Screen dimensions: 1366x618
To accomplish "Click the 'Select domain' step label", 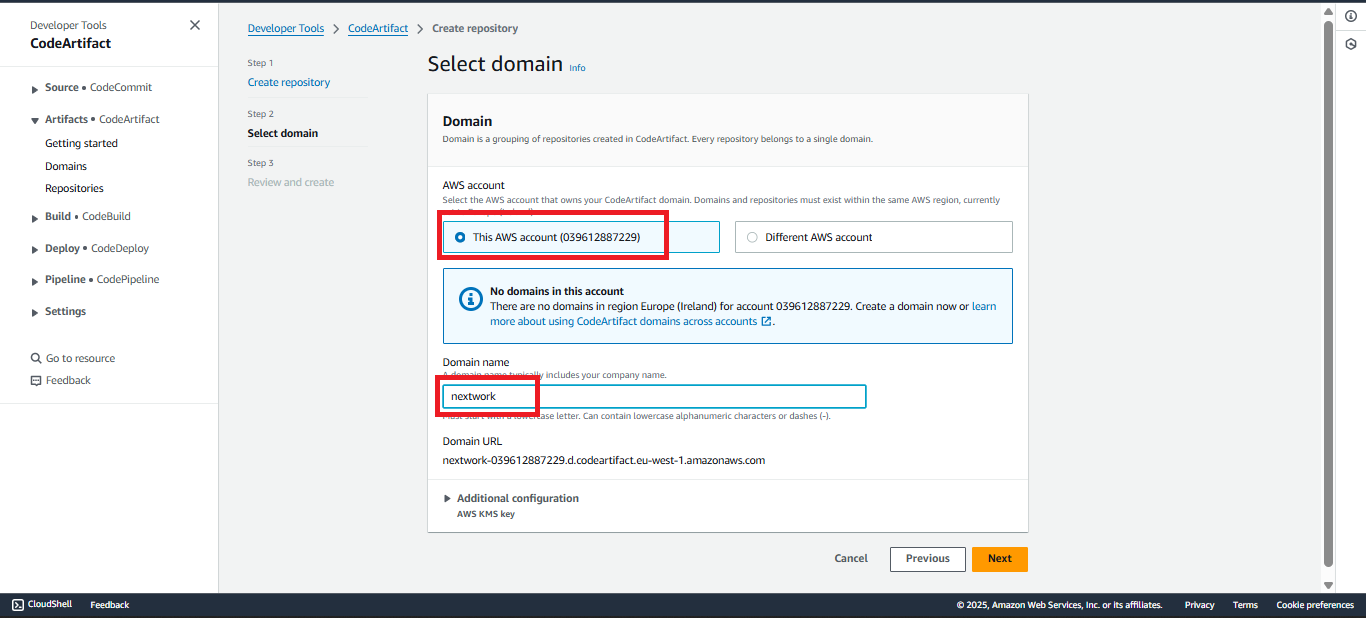I will (283, 134).
